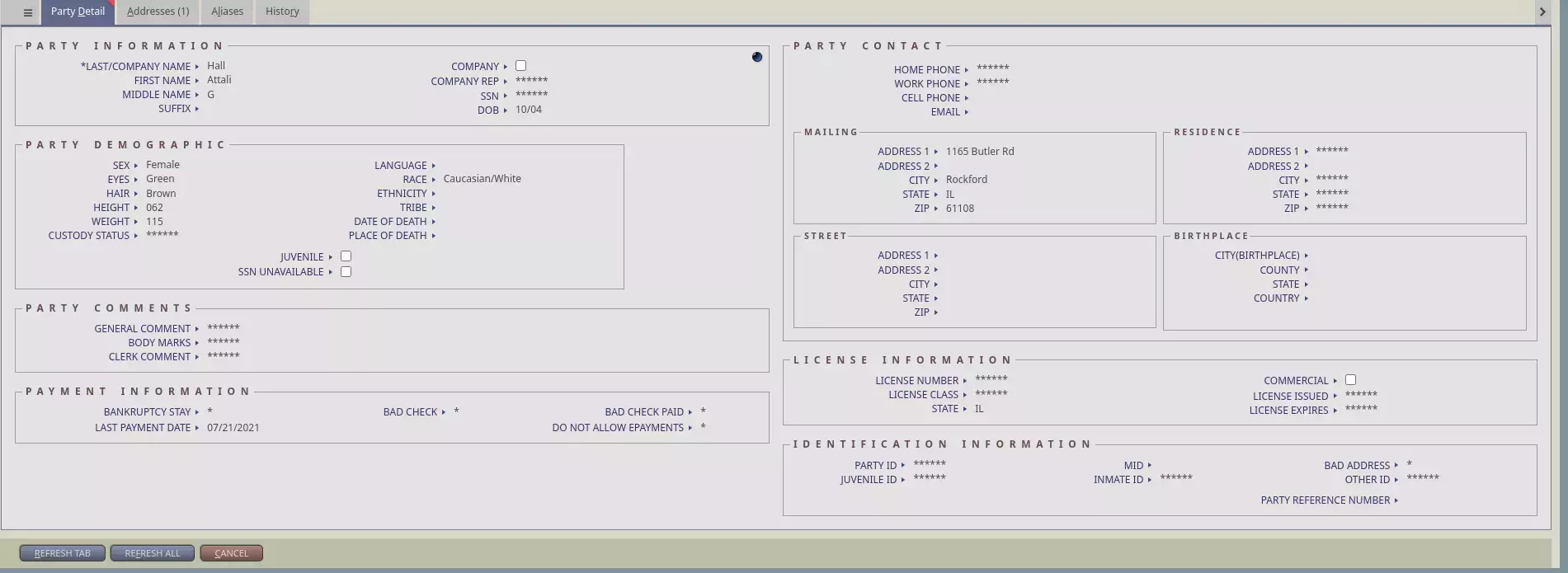1568x573 pixels.
Task: Click the mailing STATE value IL
Action: (x=949, y=195)
